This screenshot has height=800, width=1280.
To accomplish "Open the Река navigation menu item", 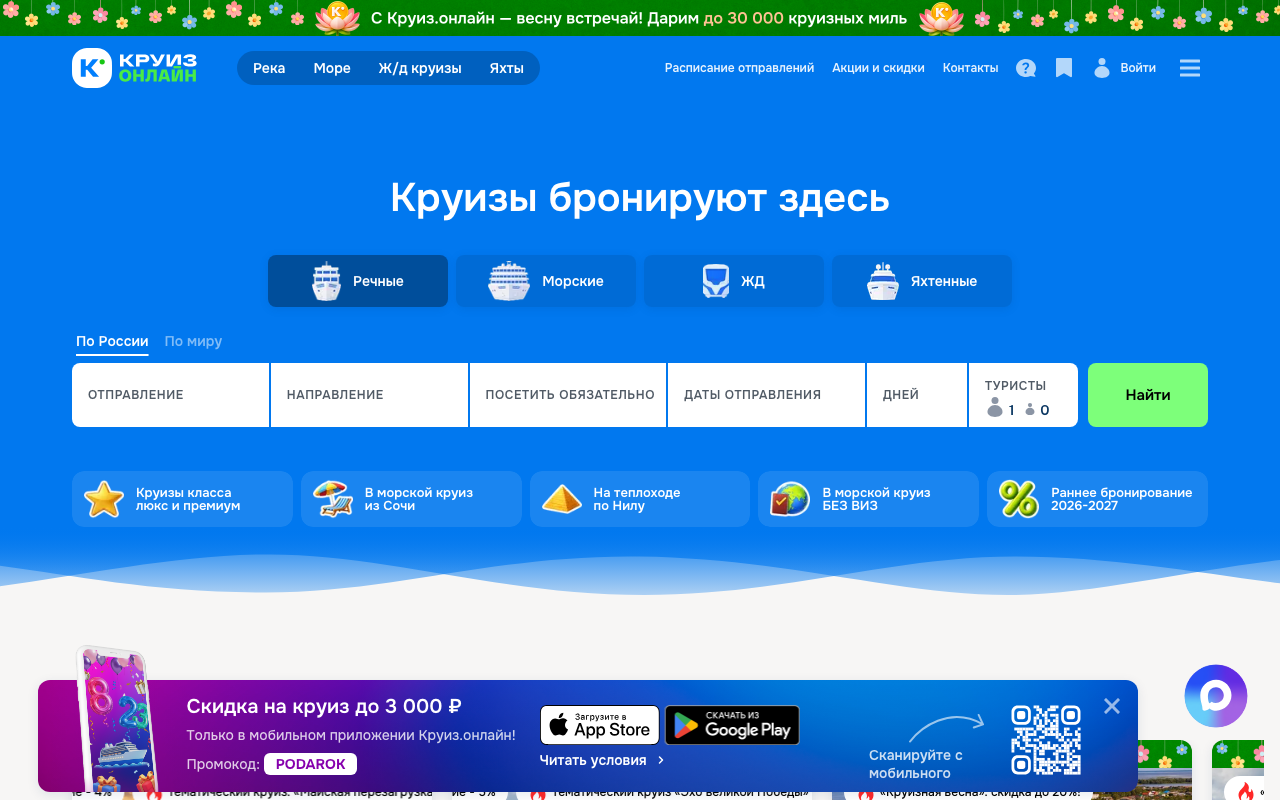I will 269,68.
